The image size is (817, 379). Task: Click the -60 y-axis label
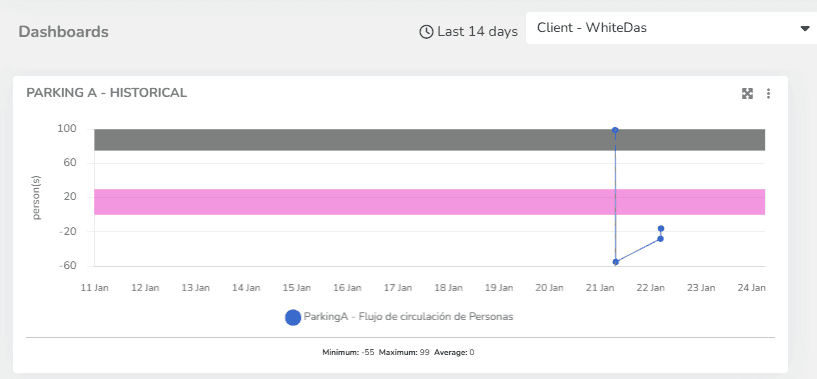pyautogui.click(x=69, y=265)
